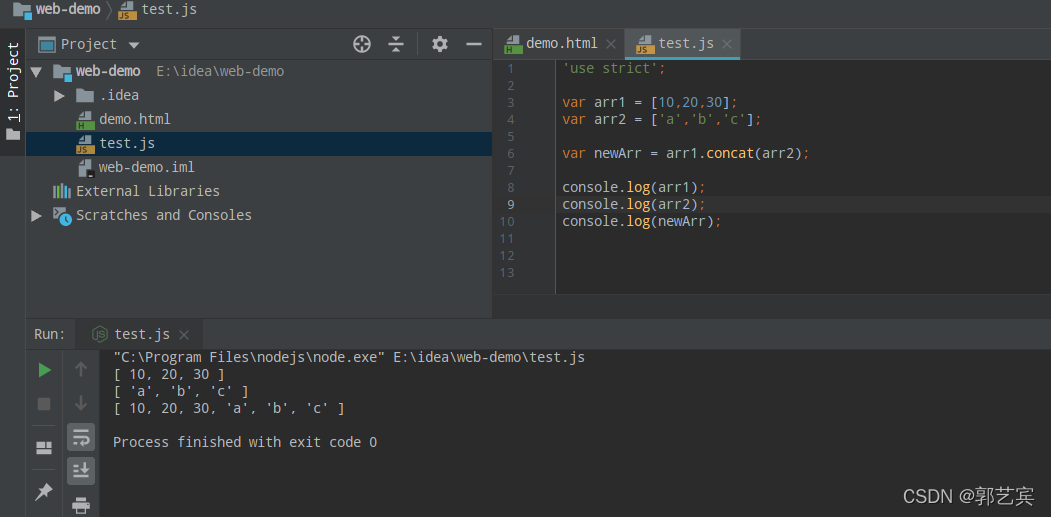The width and height of the screenshot is (1051, 517).
Task: Click the JS icon beside test.js breadcrumb
Action: pos(127,10)
